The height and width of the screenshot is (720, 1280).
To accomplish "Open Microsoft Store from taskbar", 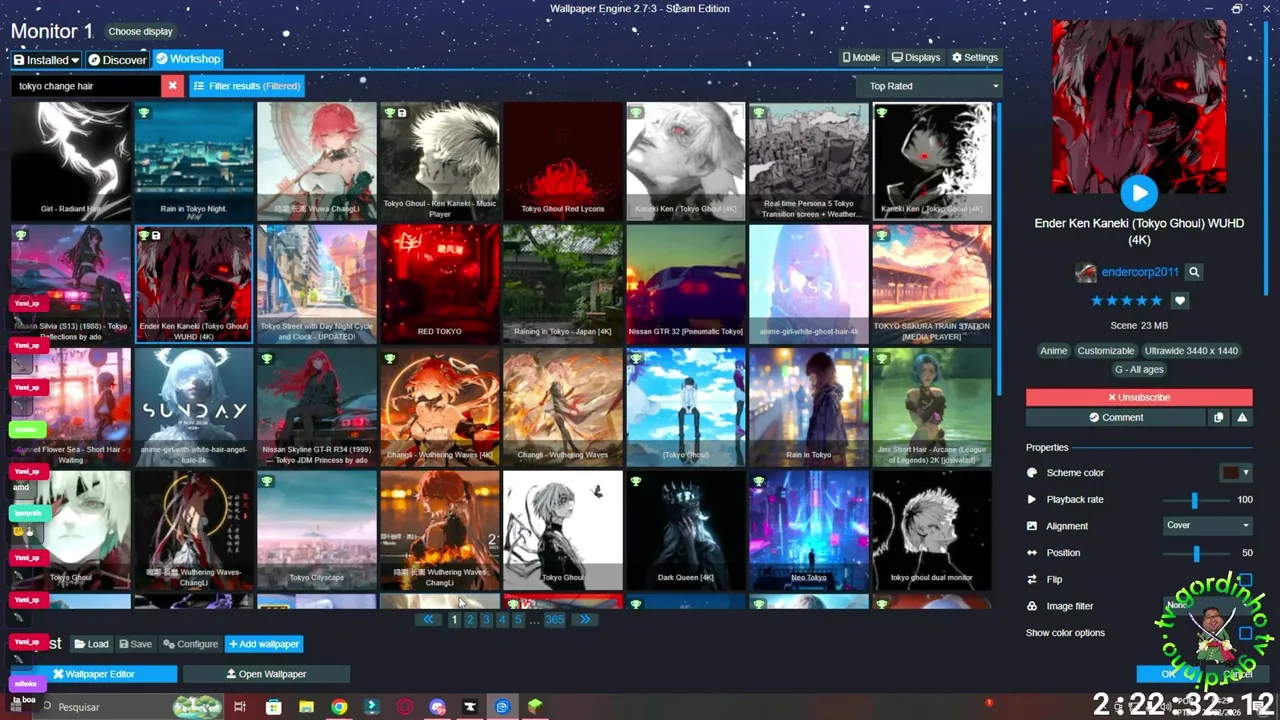I will (273, 707).
